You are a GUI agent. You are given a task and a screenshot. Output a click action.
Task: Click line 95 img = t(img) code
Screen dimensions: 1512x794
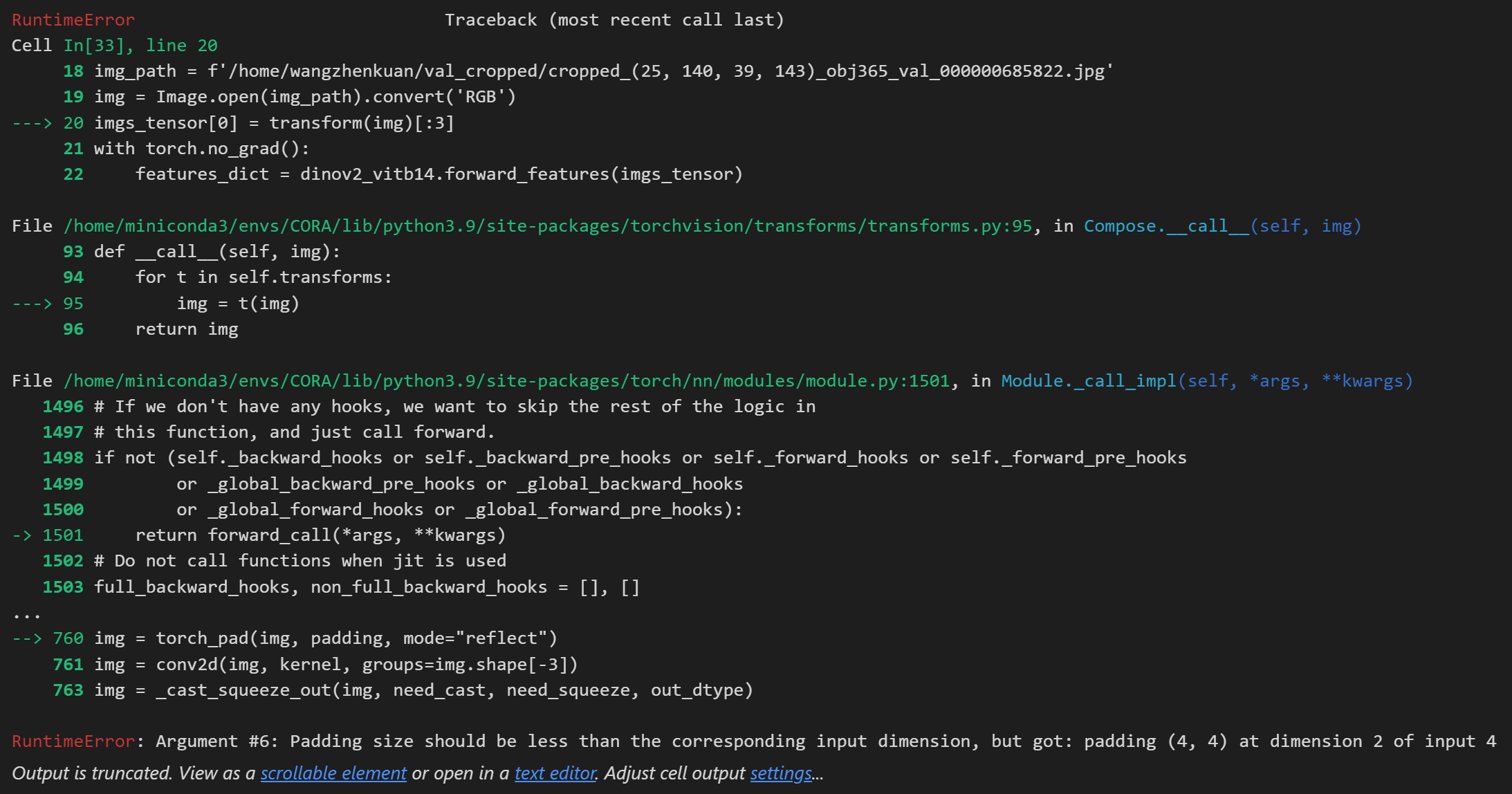point(238,304)
